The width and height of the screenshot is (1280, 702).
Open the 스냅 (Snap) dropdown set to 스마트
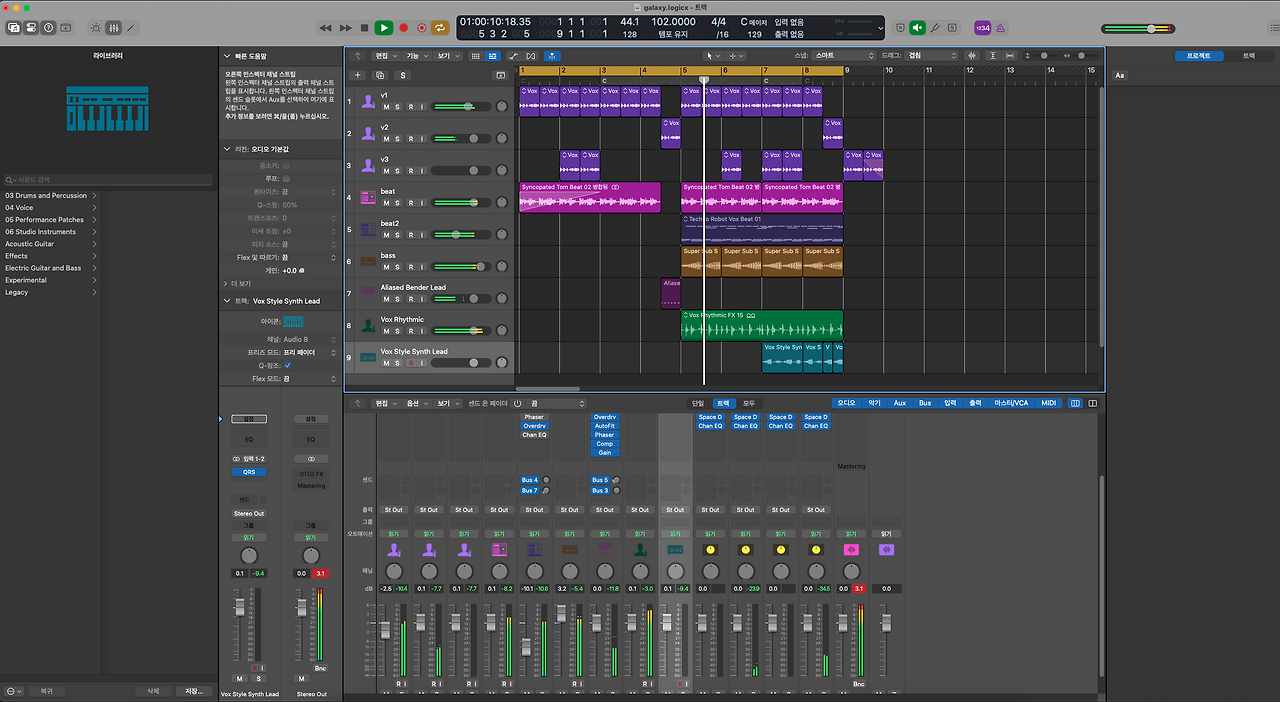pos(841,56)
